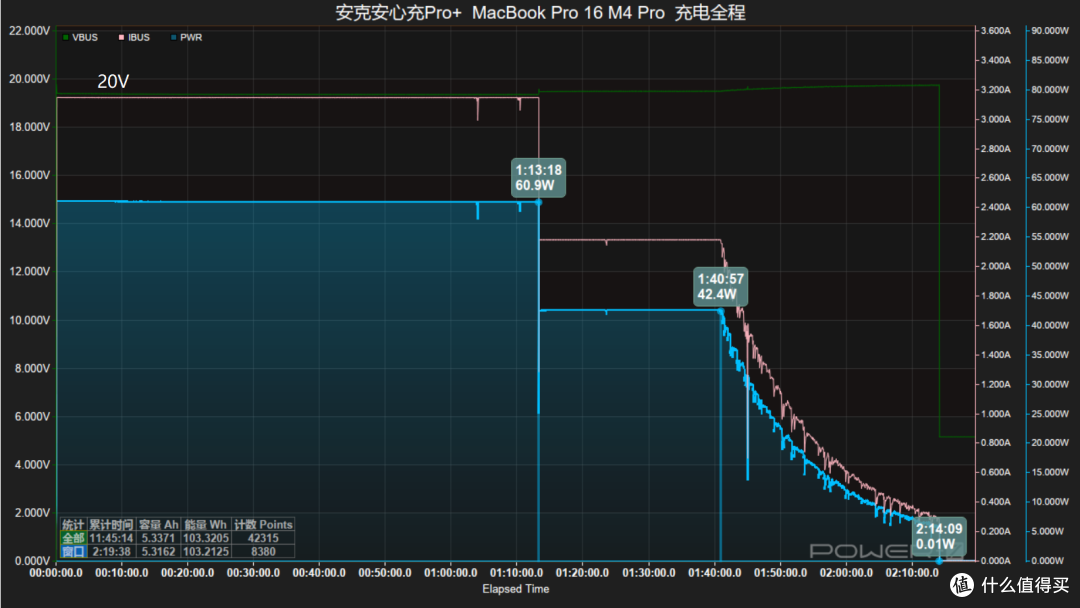Click the "计数 Points" column header

point(263,525)
